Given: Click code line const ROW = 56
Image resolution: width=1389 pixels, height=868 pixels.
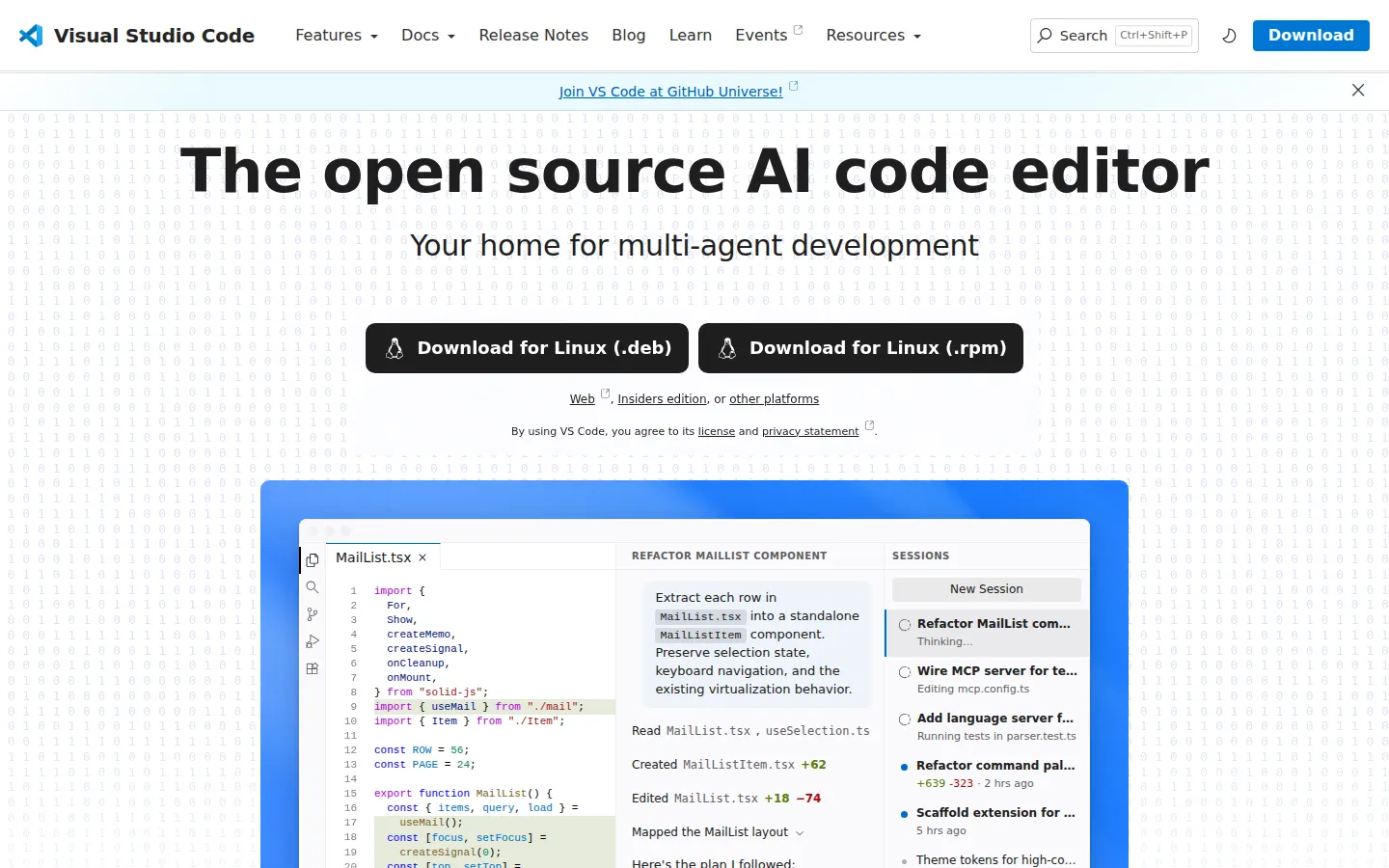Looking at the screenshot, I should [x=422, y=750].
